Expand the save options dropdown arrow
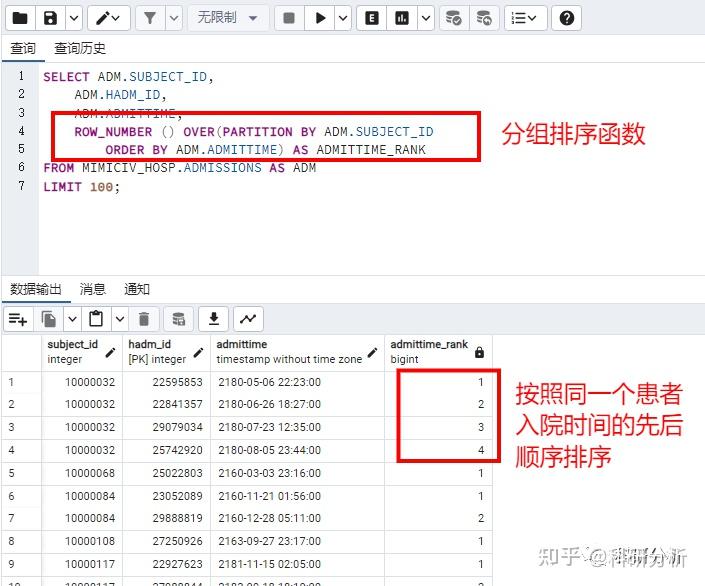The image size is (705, 586). [x=74, y=18]
